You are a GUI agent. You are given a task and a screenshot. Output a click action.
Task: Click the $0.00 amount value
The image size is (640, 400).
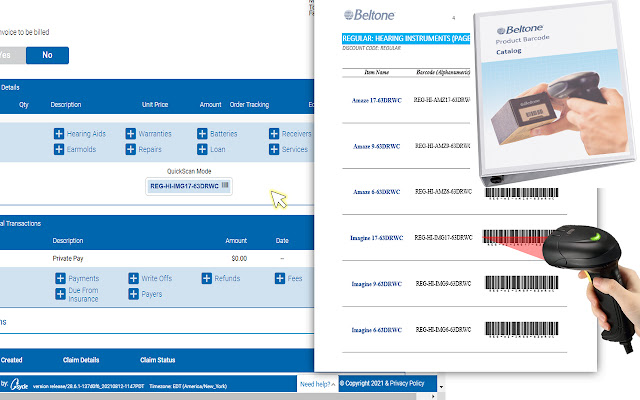239,258
